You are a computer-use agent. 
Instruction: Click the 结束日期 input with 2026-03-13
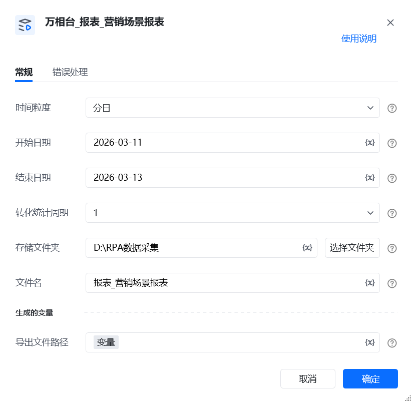point(232,178)
